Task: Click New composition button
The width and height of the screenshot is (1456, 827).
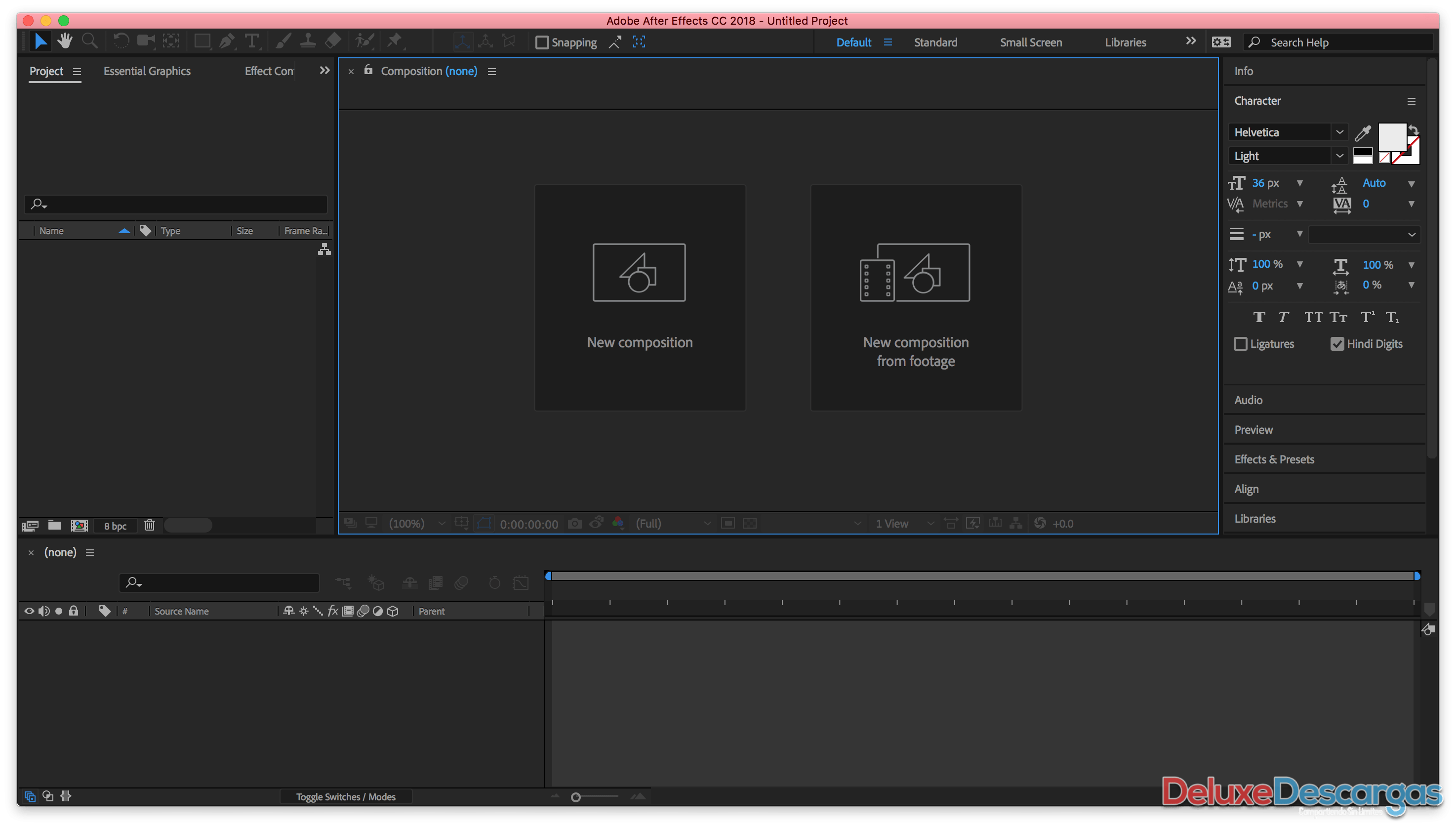Action: [x=640, y=297]
